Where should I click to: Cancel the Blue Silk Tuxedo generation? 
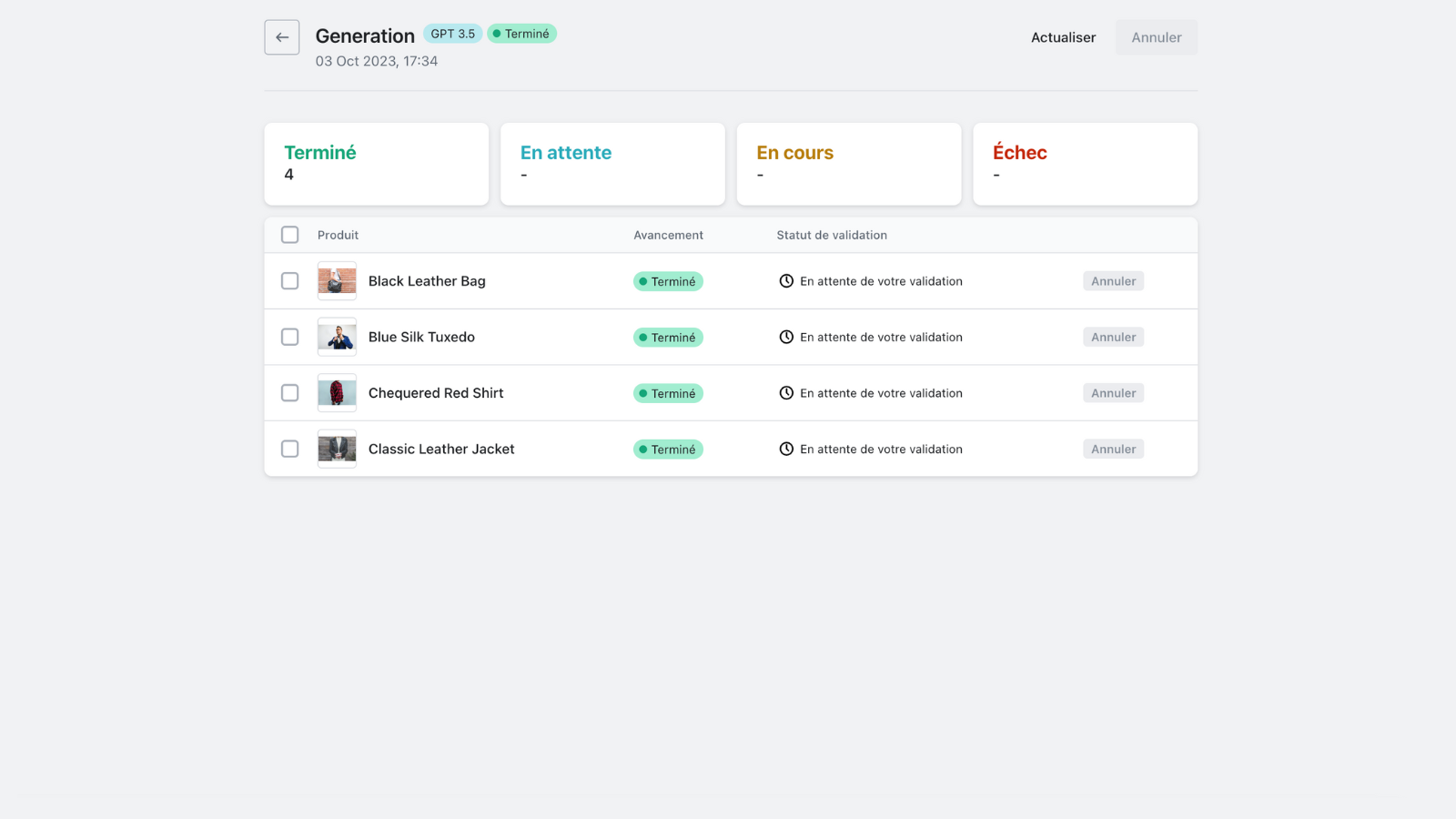tap(1113, 337)
